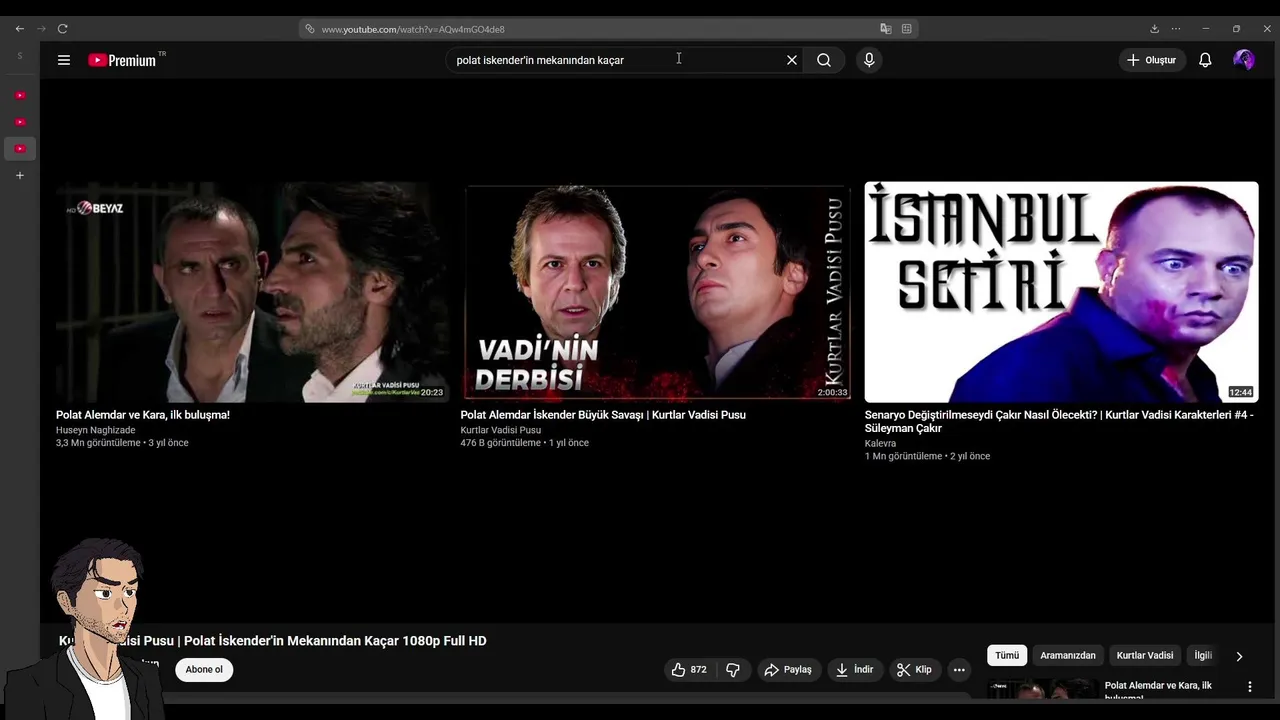Like the video with thumbs up 872
Screen dimensions: 1280x720
(x=689, y=670)
